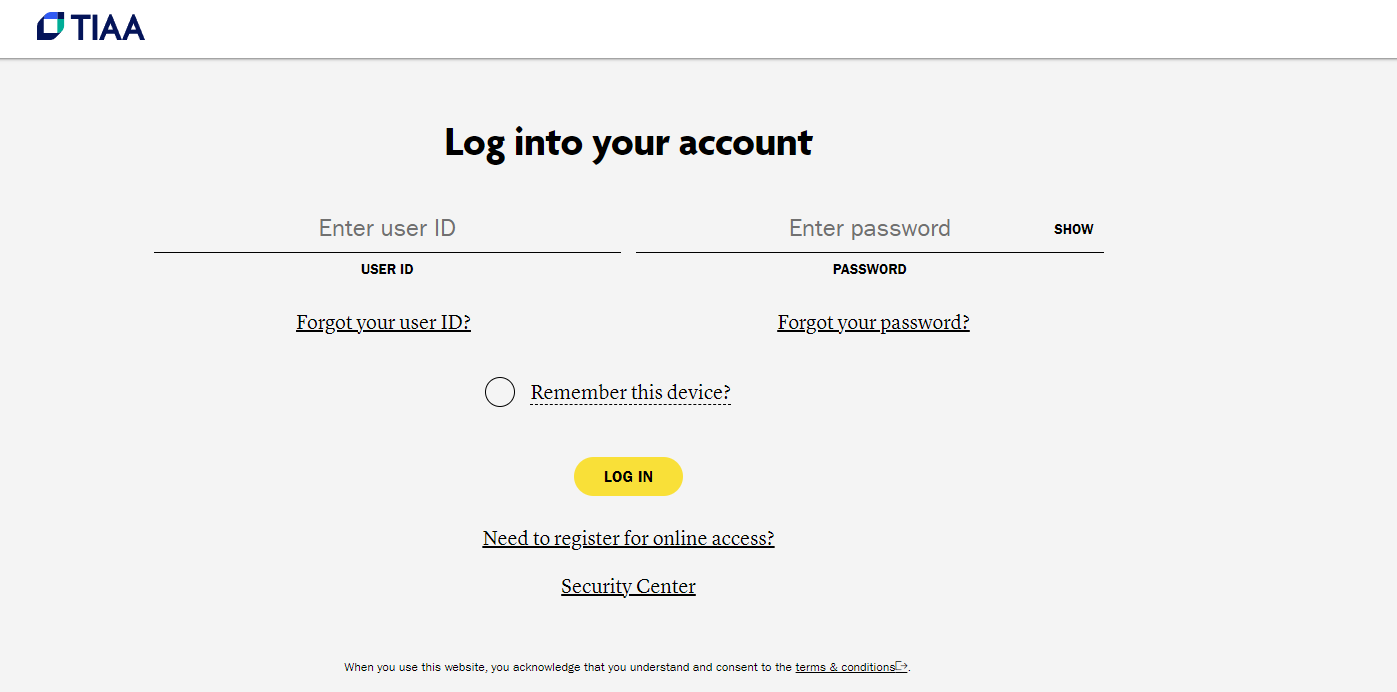
Task: Click the Log into your account heading
Action: coord(628,142)
